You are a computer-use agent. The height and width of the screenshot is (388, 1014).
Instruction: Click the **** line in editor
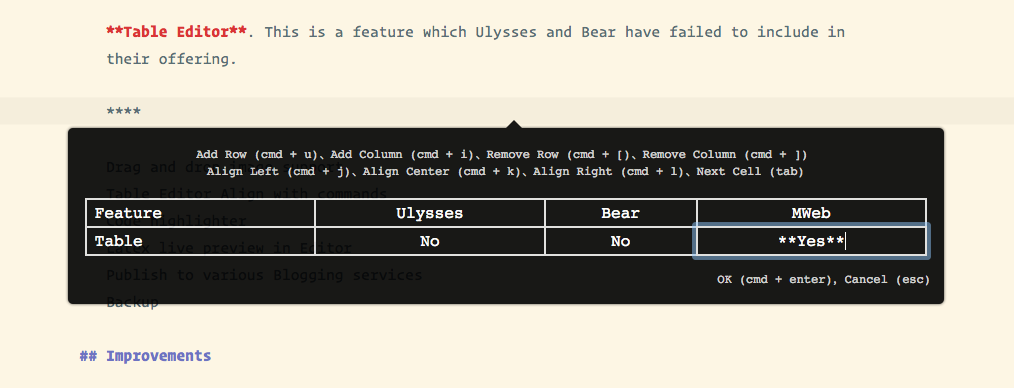pos(124,111)
